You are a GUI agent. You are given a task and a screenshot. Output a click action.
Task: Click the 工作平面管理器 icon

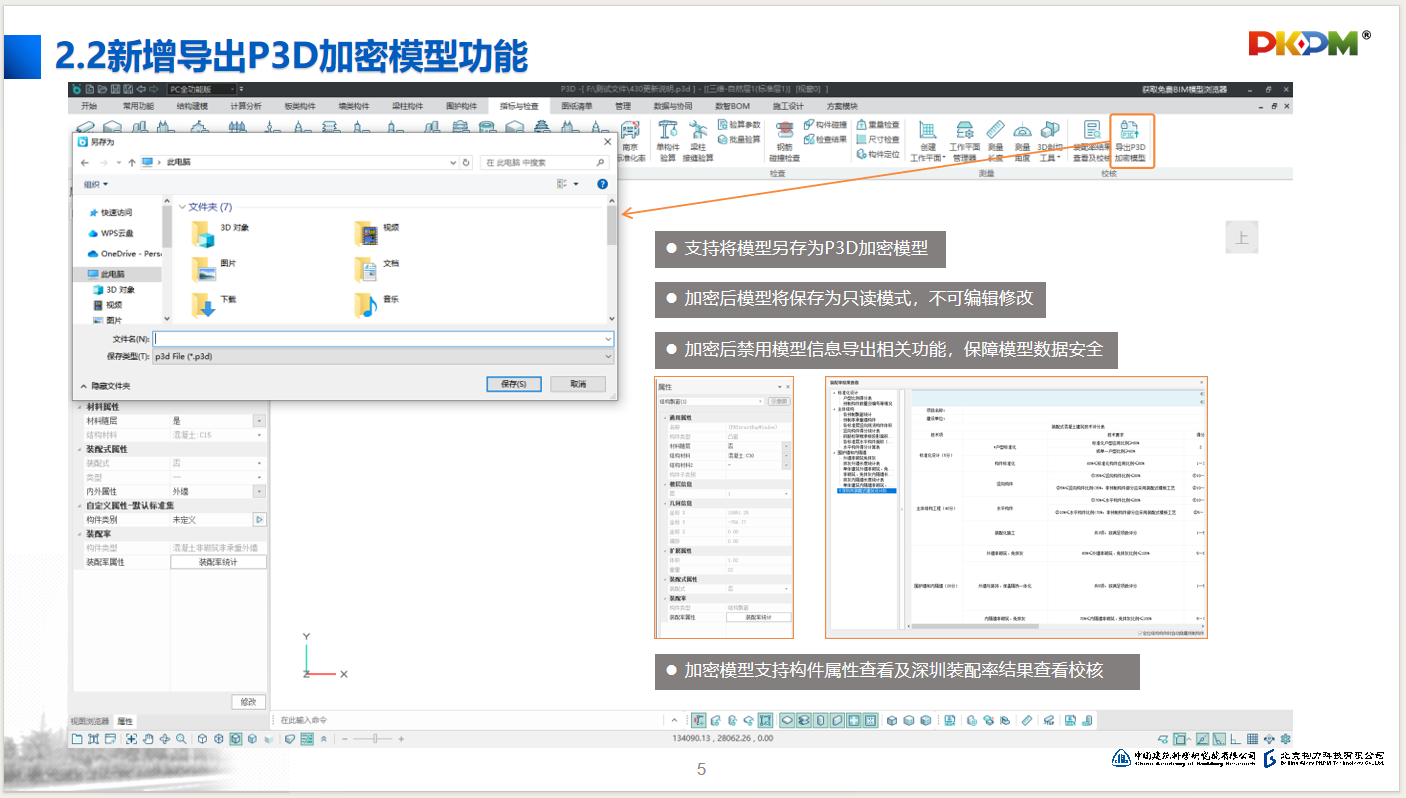pyautogui.click(x=964, y=139)
